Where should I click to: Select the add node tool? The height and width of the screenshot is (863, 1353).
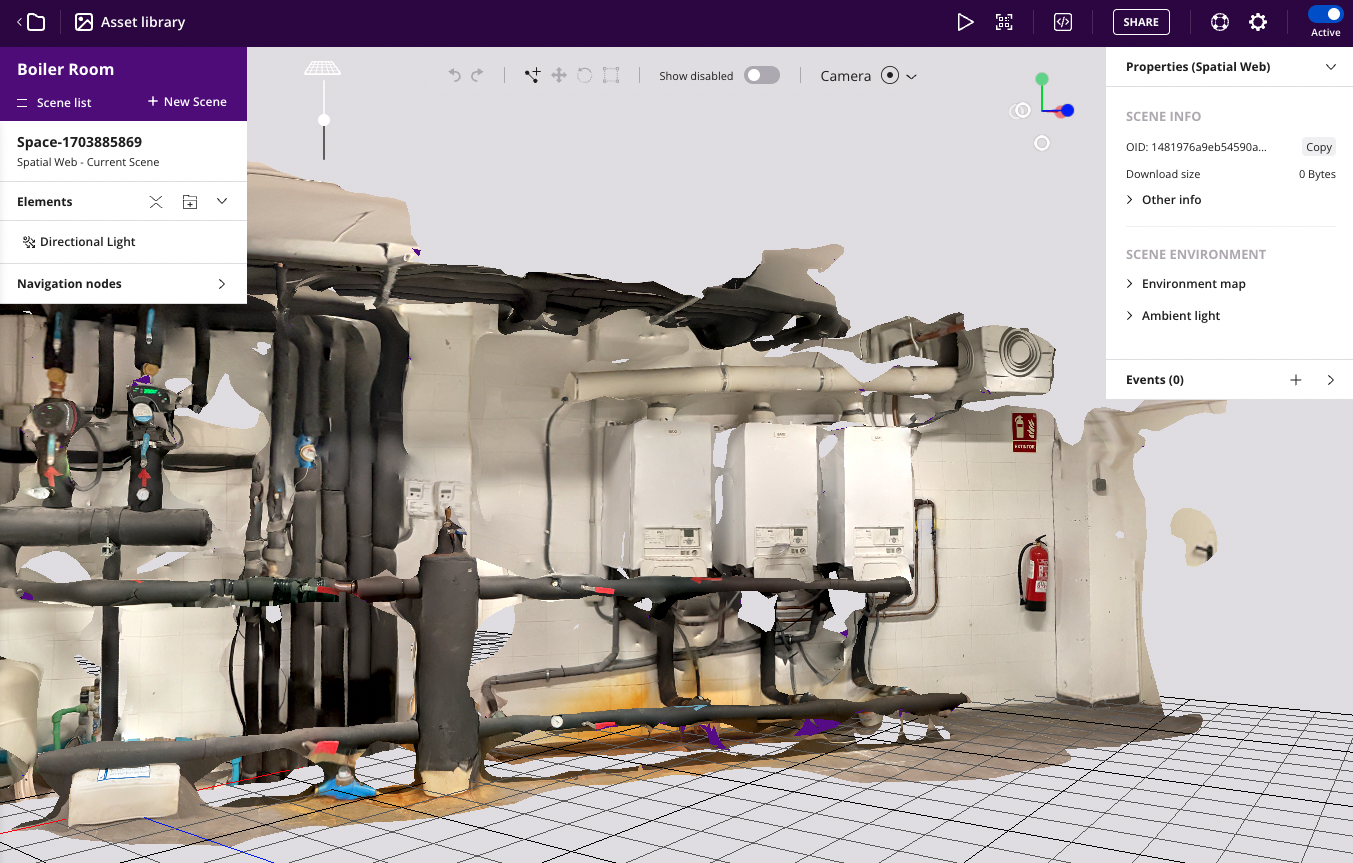[x=533, y=75]
